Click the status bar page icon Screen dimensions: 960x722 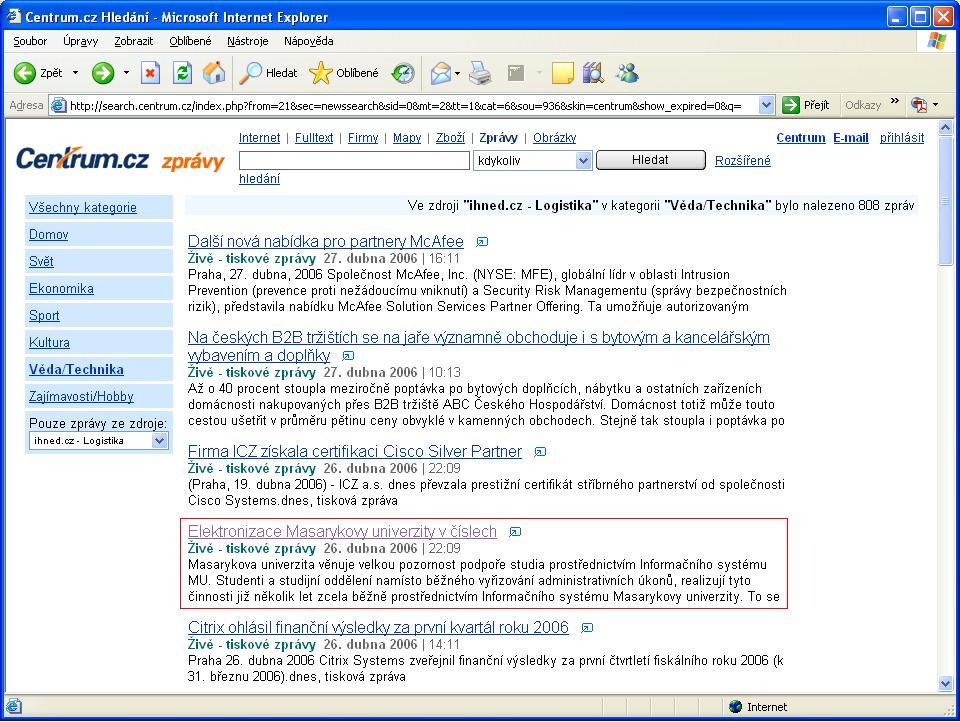[13, 706]
